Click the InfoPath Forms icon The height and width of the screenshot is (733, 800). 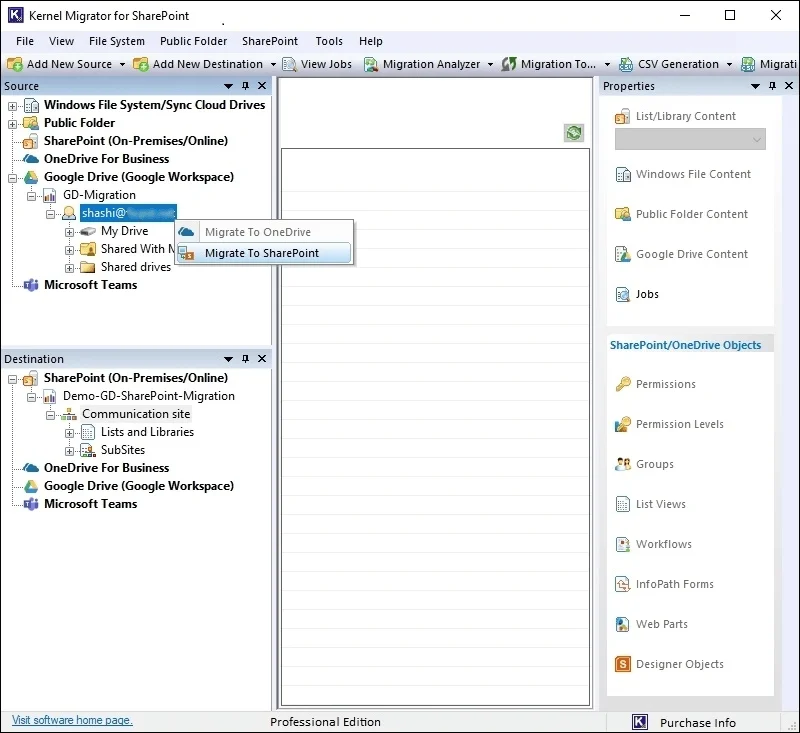coord(622,584)
